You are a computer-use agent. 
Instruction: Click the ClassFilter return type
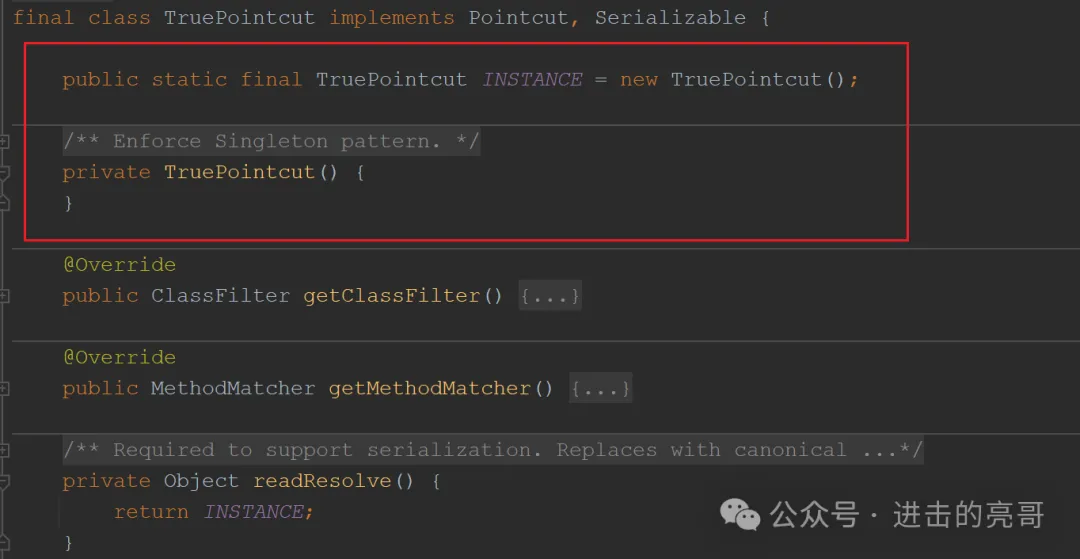click(x=220, y=296)
